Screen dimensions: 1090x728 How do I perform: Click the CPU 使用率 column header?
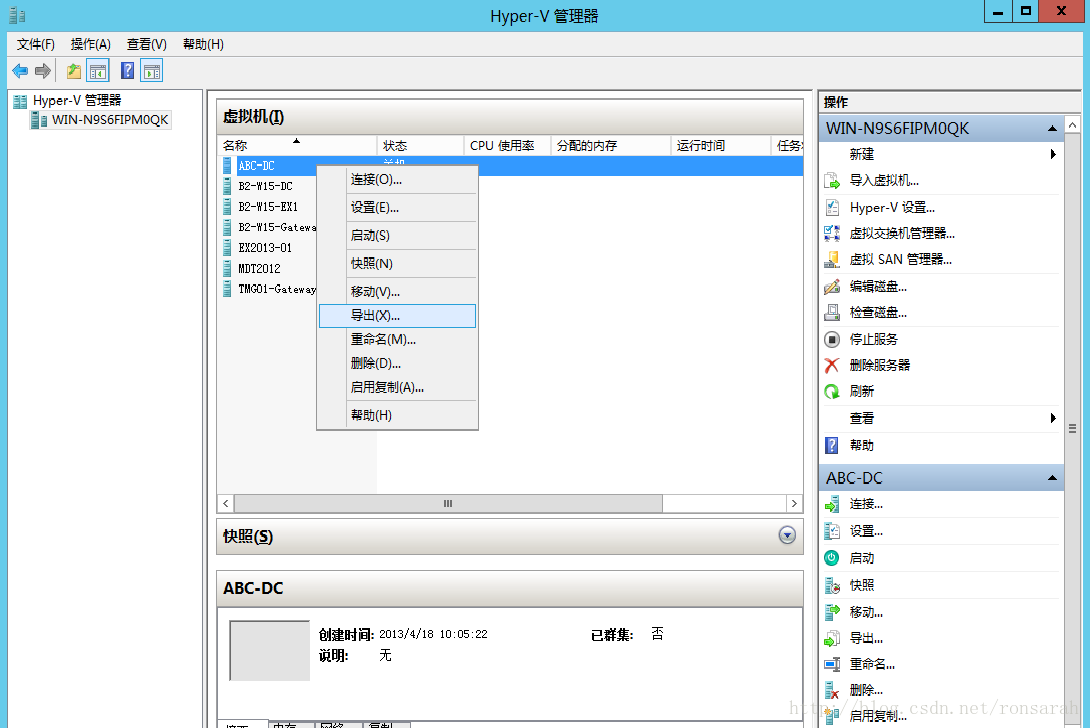tap(507, 145)
